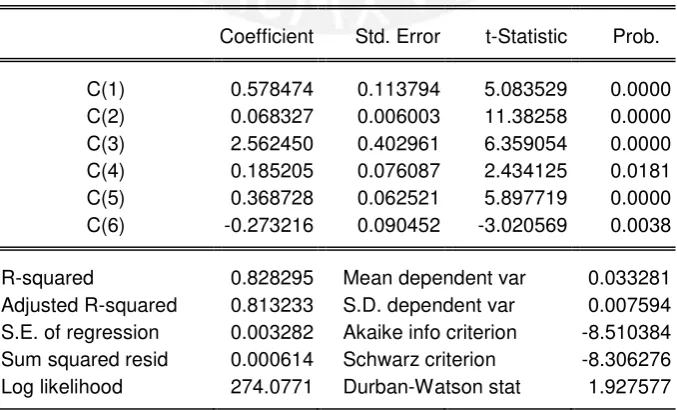The image size is (677, 410).
Task: Select the C(5) t-Statistic value 5.897719
Action: tap(525, 198)
